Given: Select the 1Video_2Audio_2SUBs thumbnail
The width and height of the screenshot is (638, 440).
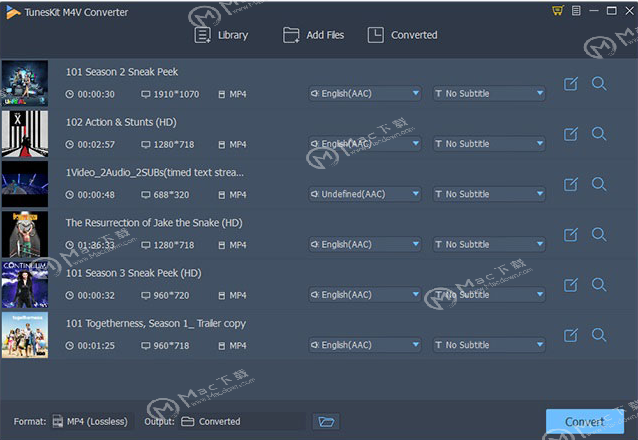Looking at the screenshot, I should coord(25,184).
